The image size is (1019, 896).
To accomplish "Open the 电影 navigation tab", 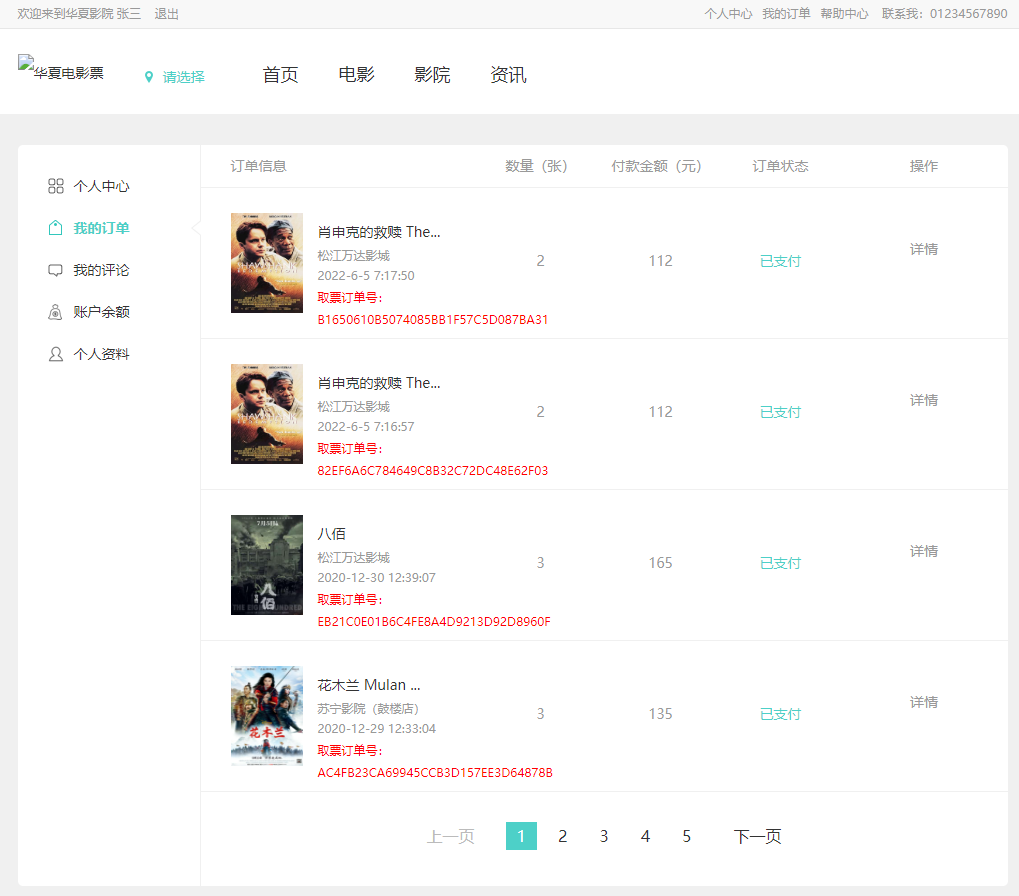I will [356, 75].
